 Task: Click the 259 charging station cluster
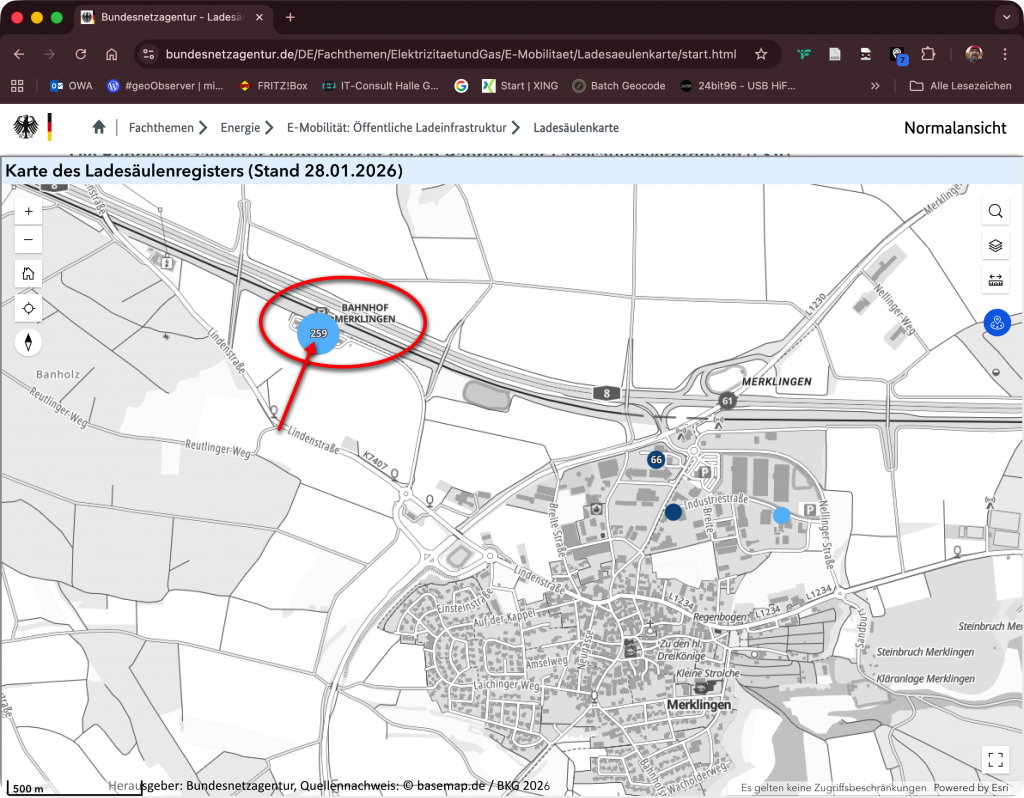click(319, 333)
